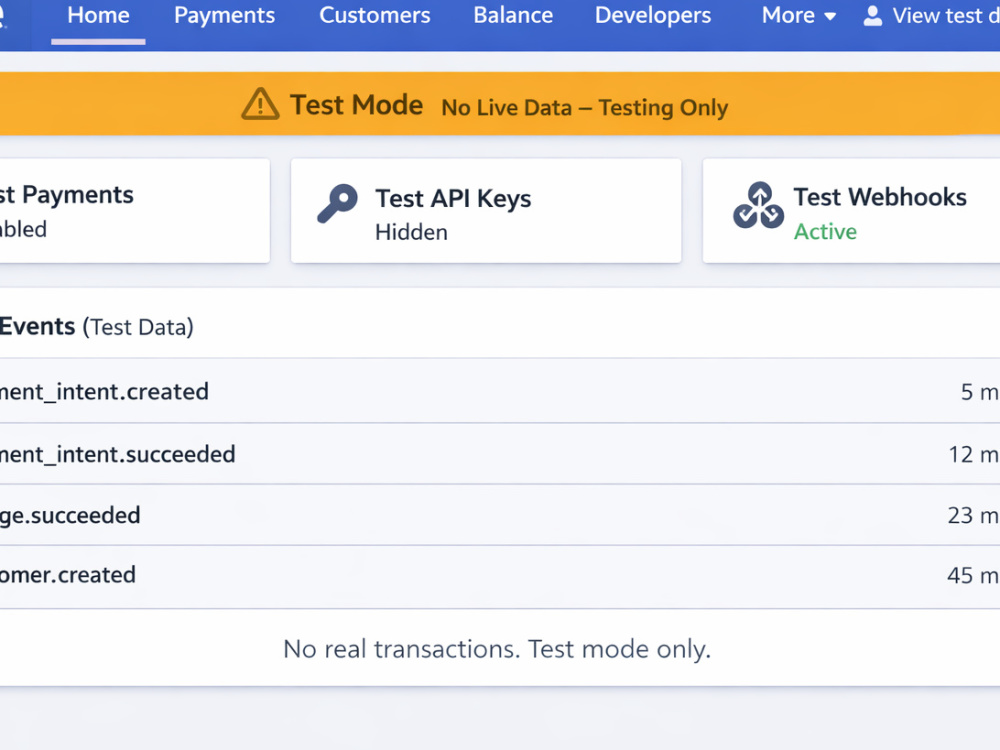Open the payment_intent.succeeded event row
The width and height of the screenshot is (1000, 750).
coord(500,453)
